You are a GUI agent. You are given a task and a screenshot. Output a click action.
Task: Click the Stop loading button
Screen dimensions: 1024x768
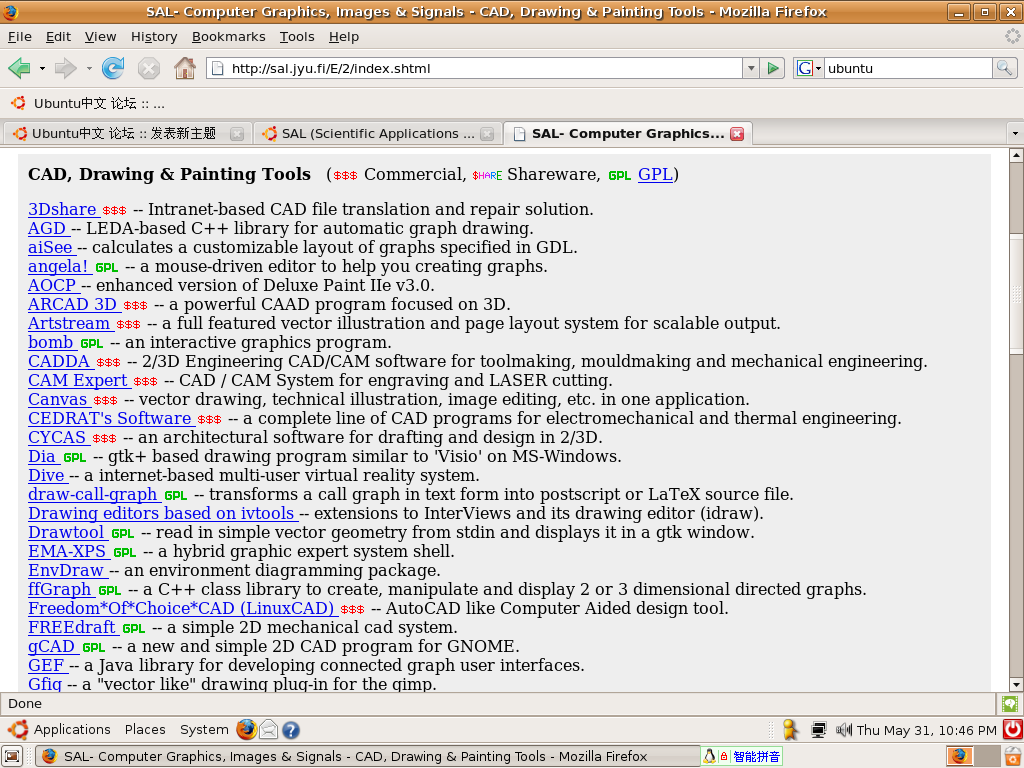tap(149, 68)
